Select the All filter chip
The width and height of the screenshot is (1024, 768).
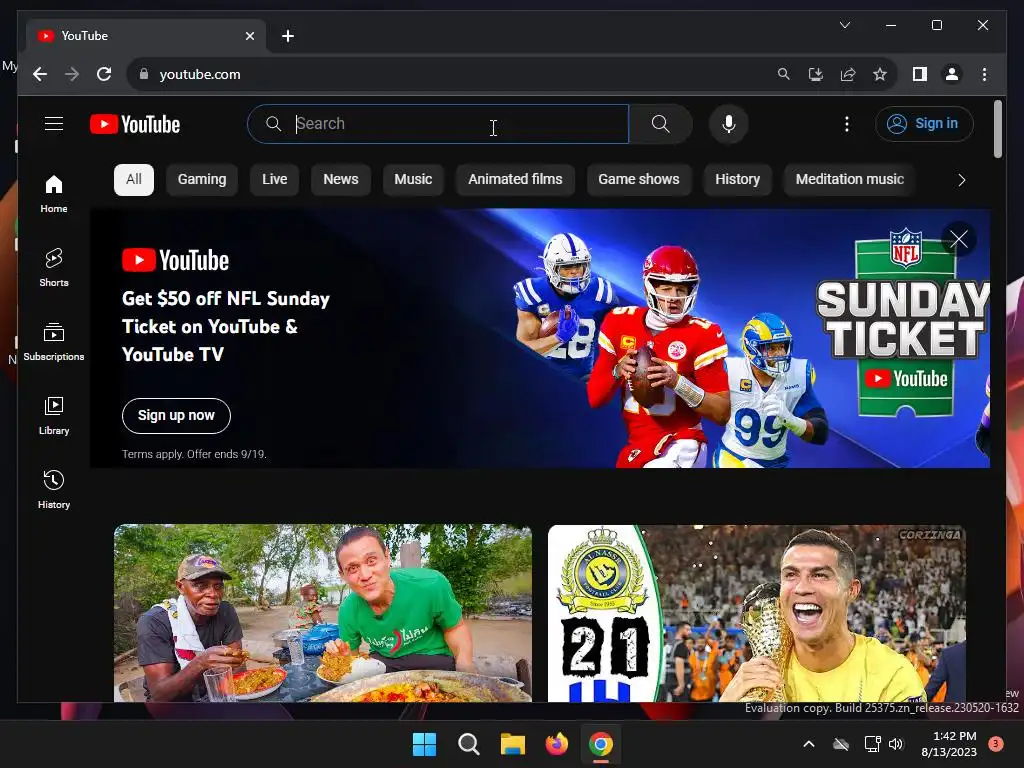click(134, 180)
